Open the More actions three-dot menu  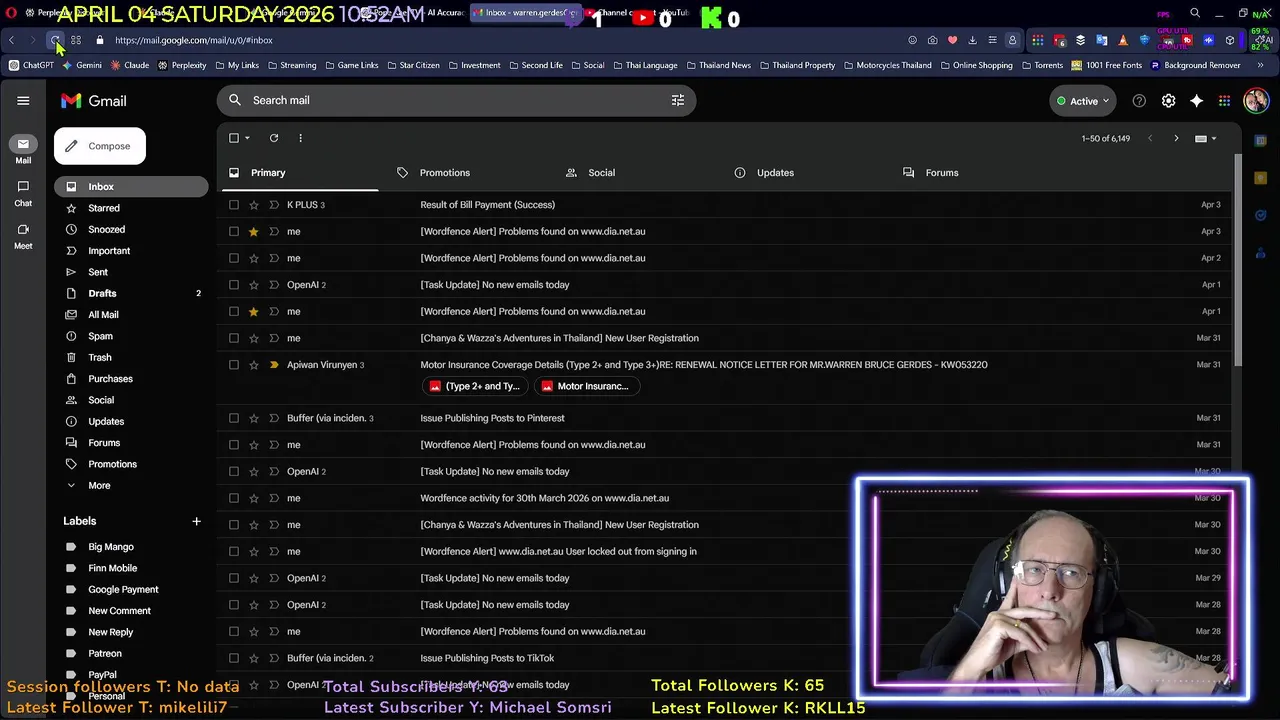(300, 138)
